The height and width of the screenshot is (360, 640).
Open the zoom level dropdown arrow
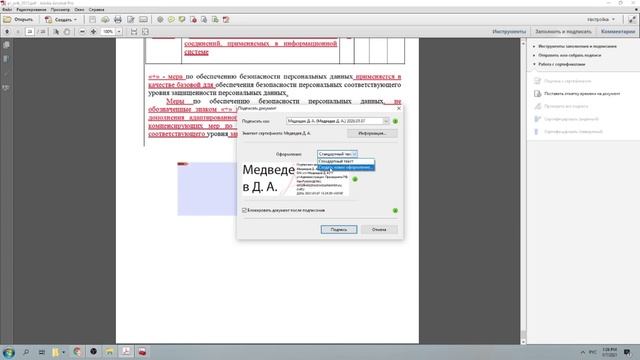[x=119, y=31]
